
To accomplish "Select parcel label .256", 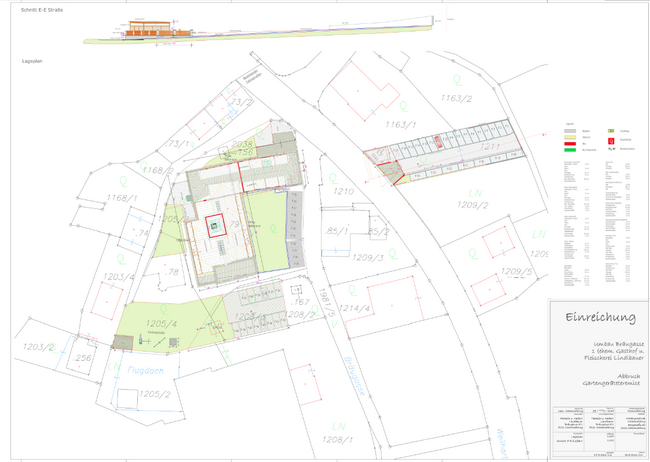I will [x=82, y=357].
